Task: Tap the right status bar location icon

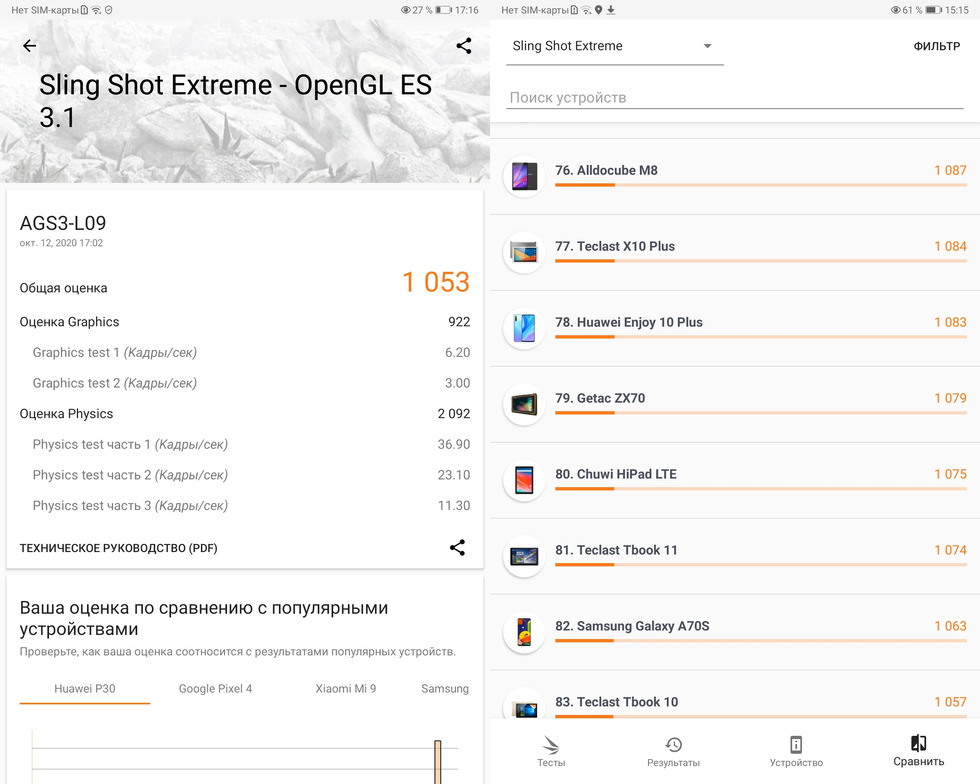Action: (599, 10)
